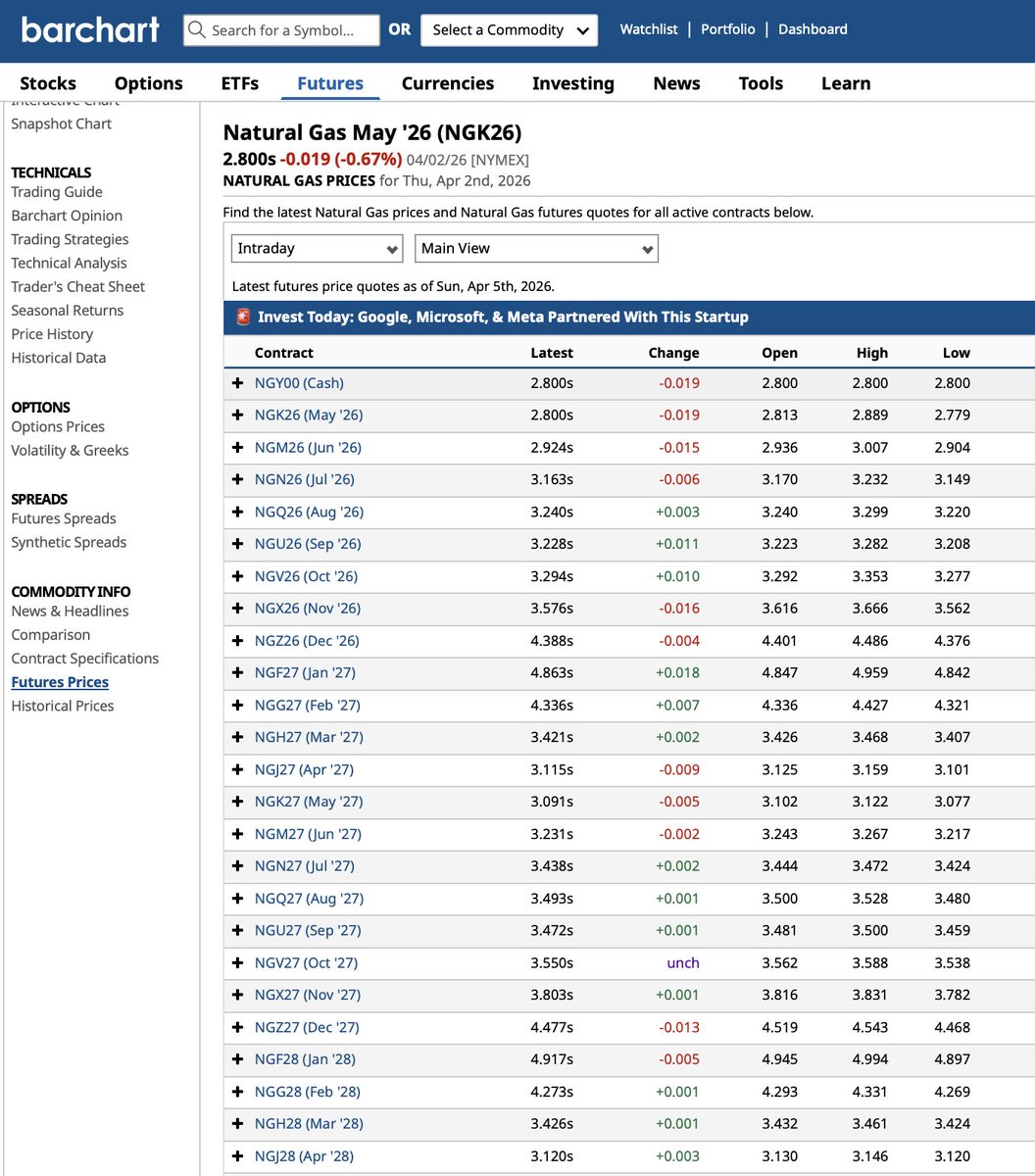
Task: Open News & Headlines link
Action: point(70,611)
